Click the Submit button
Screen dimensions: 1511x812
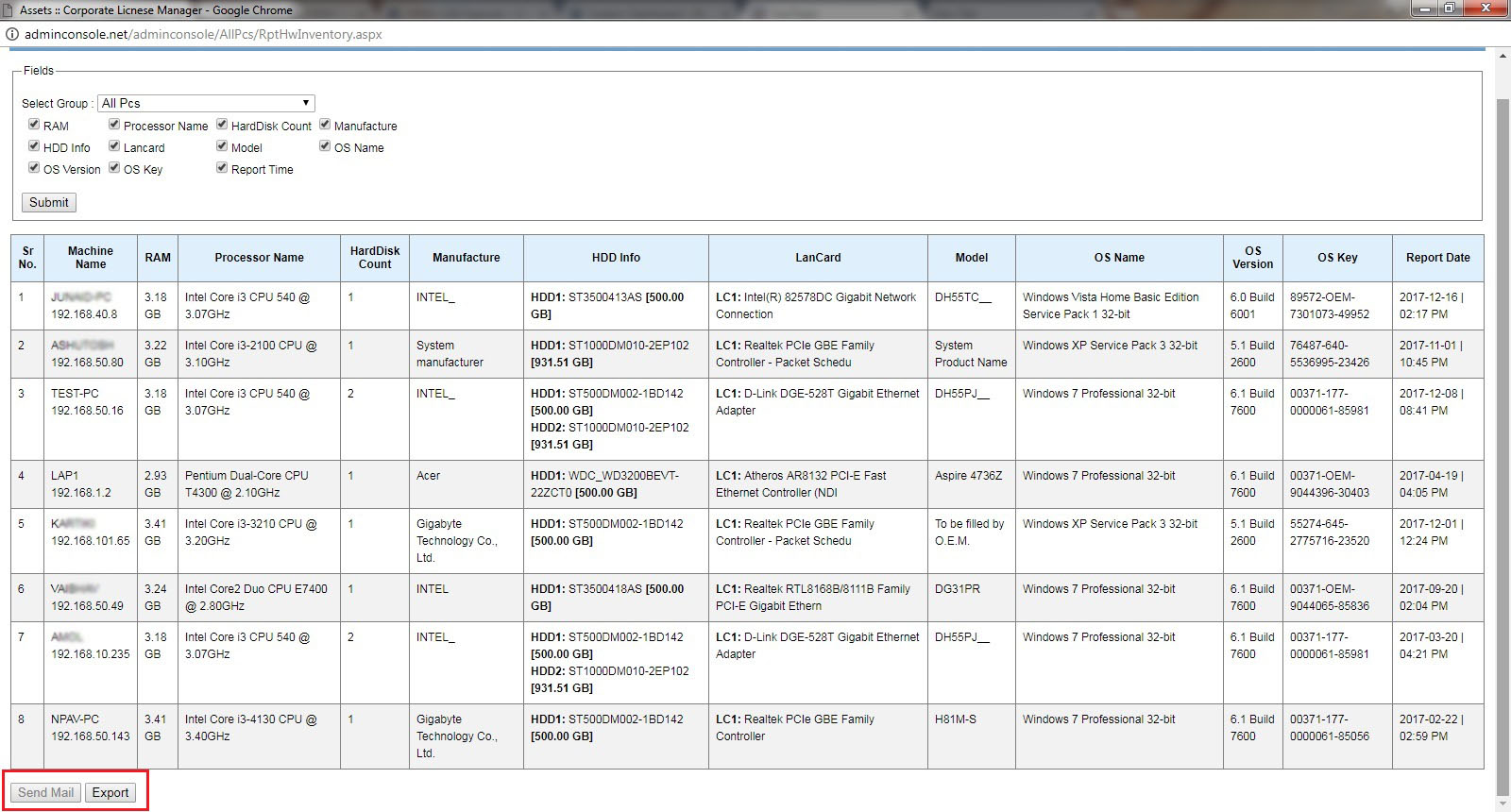click(49, 202)
